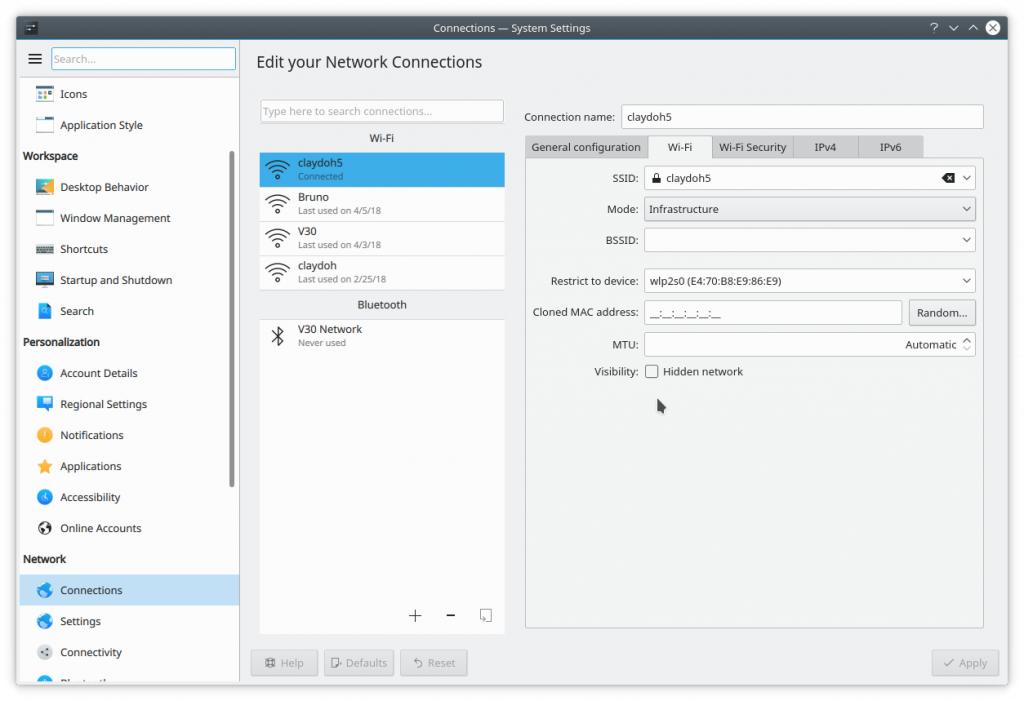Click the sidebar vertical scrollbar
Viewport: 1024px width, 701px height.
point(232,320)
